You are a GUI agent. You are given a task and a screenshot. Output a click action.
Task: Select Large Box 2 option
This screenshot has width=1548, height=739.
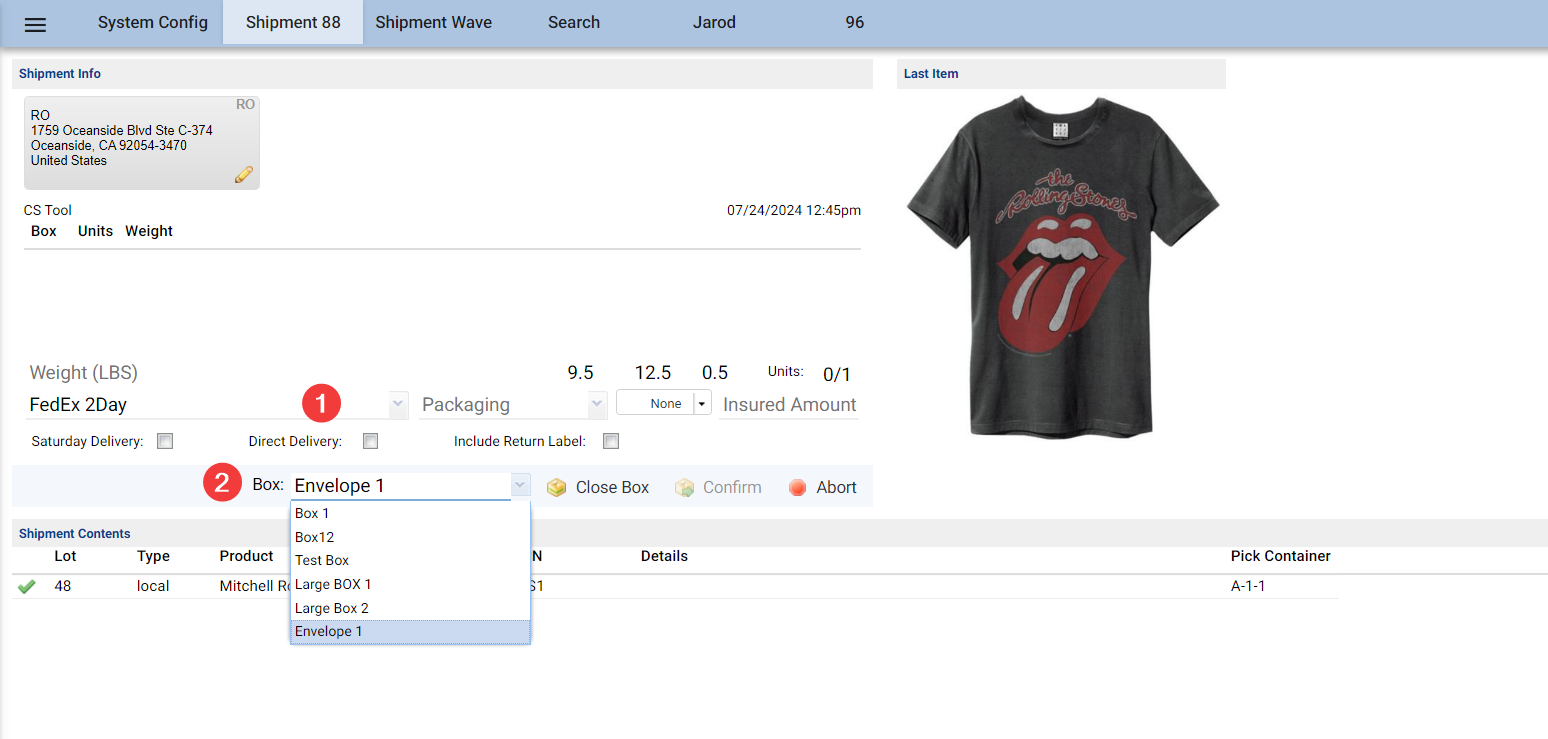(410, 608)
